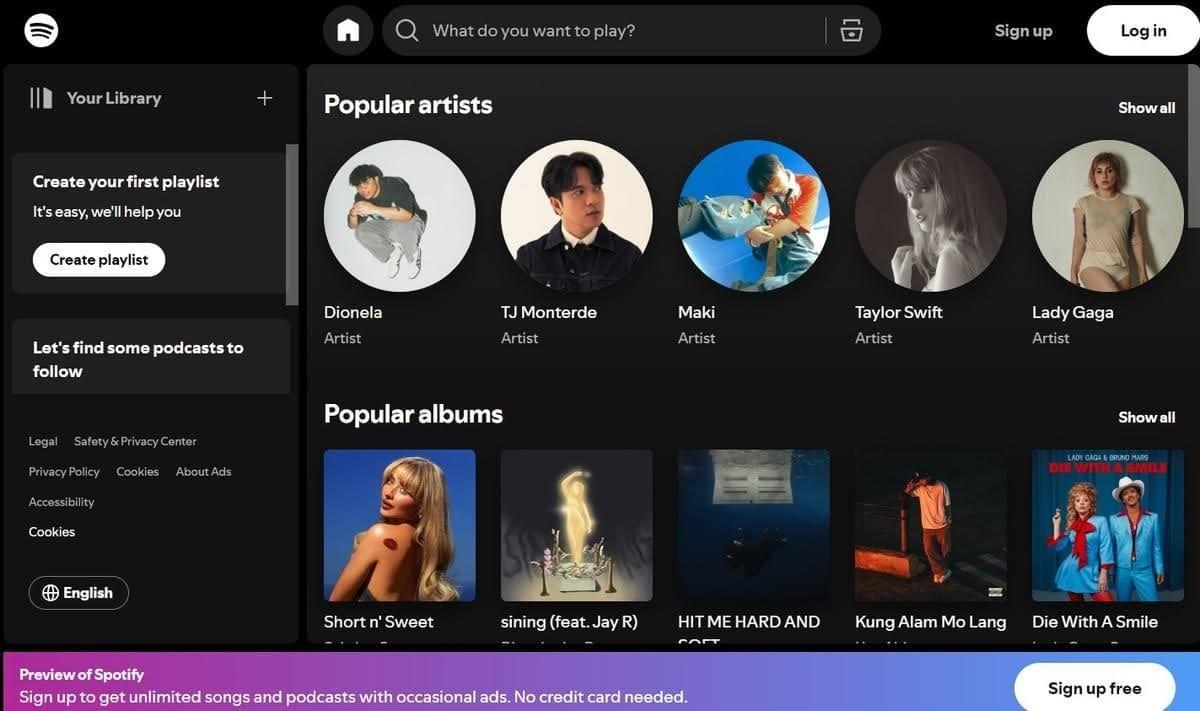Viewport: 1200px width, 711px height.
Task: Open Taylor Swift's artist page
Action: (x=930, y=215)
